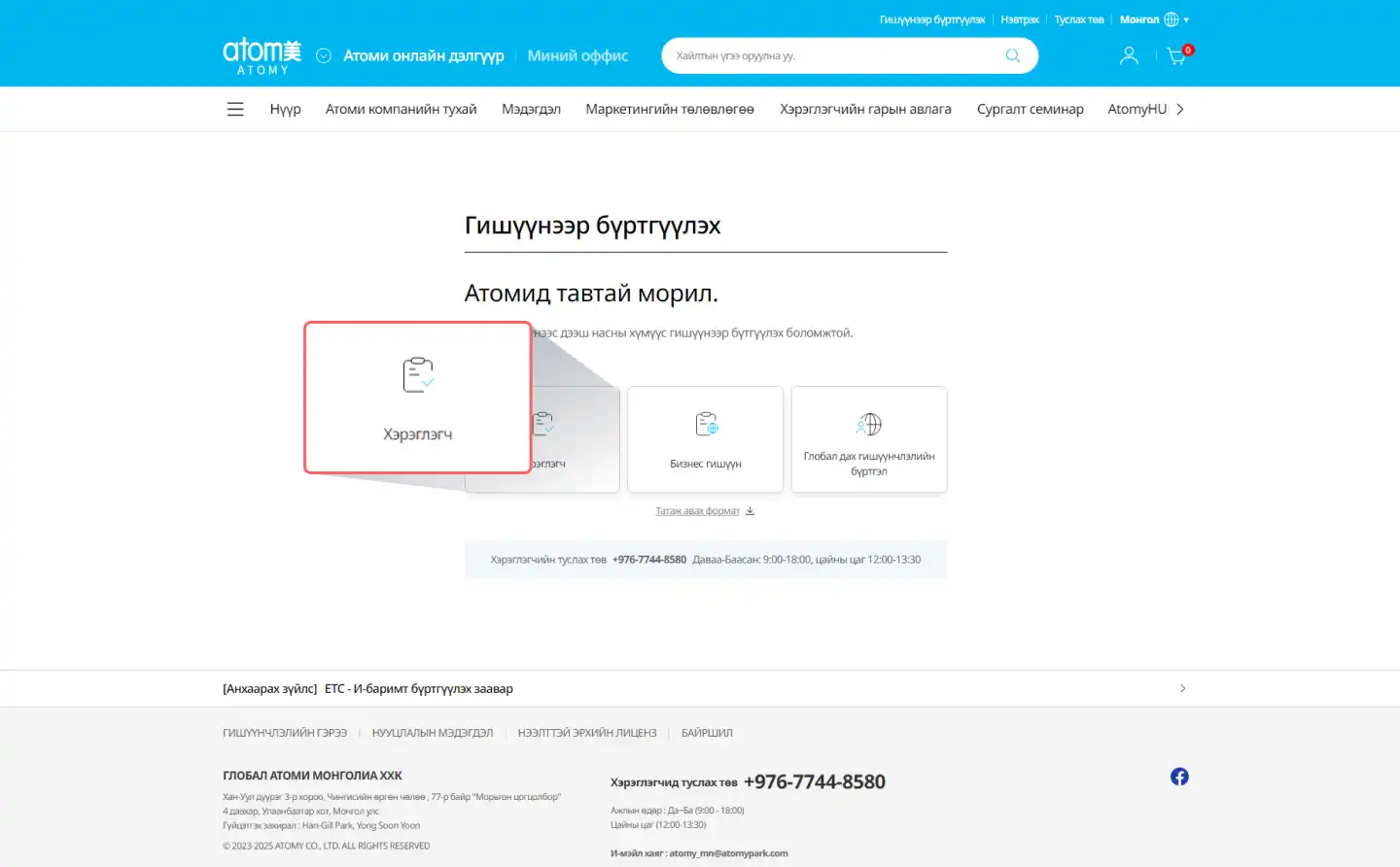
Task: Open the shopping cart icon
Action: click(x=1176, y=56)
